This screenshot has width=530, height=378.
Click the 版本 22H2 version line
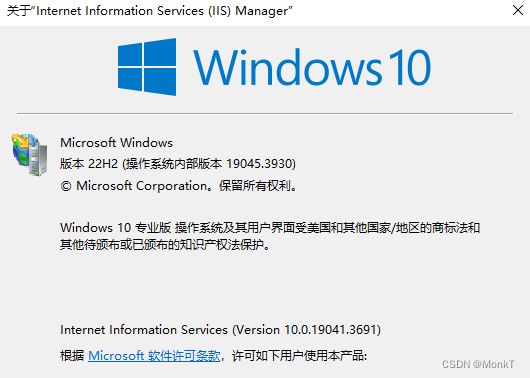pyautogui.click(x=178, y=164)
